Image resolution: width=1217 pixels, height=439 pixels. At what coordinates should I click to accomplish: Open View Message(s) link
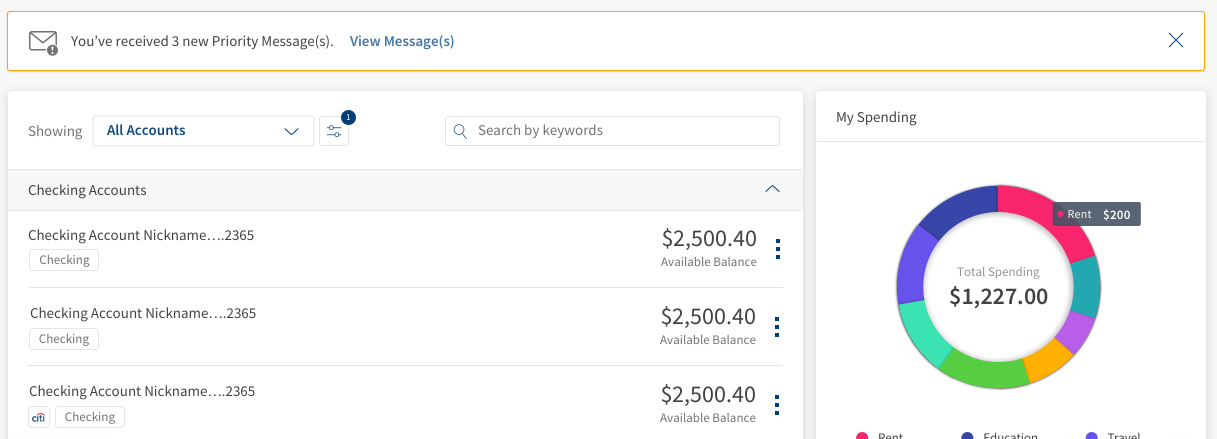click(402, 41)
